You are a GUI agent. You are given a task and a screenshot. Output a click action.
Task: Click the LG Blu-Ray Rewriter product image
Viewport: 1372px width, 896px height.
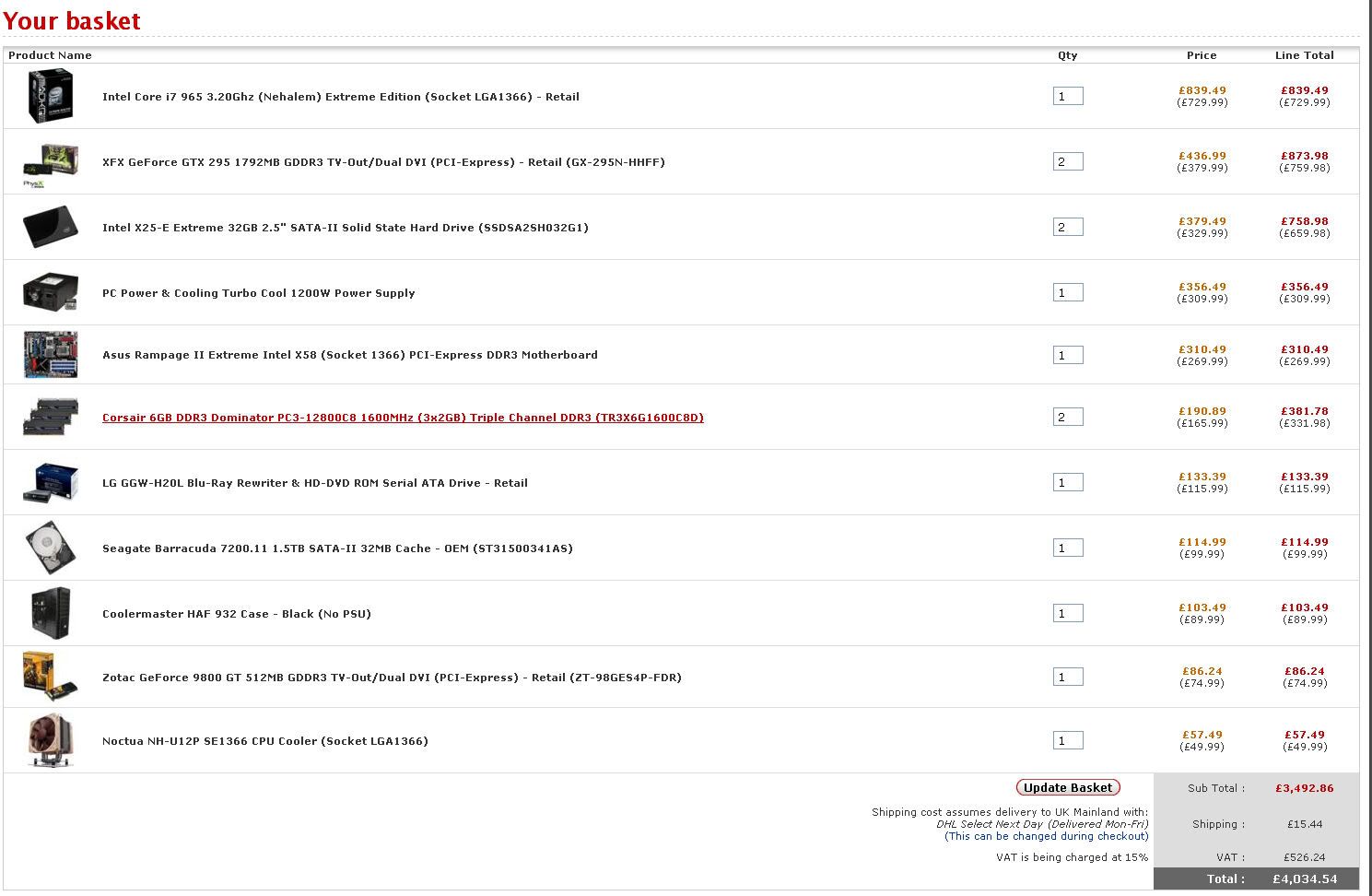(x=51, y=483)
